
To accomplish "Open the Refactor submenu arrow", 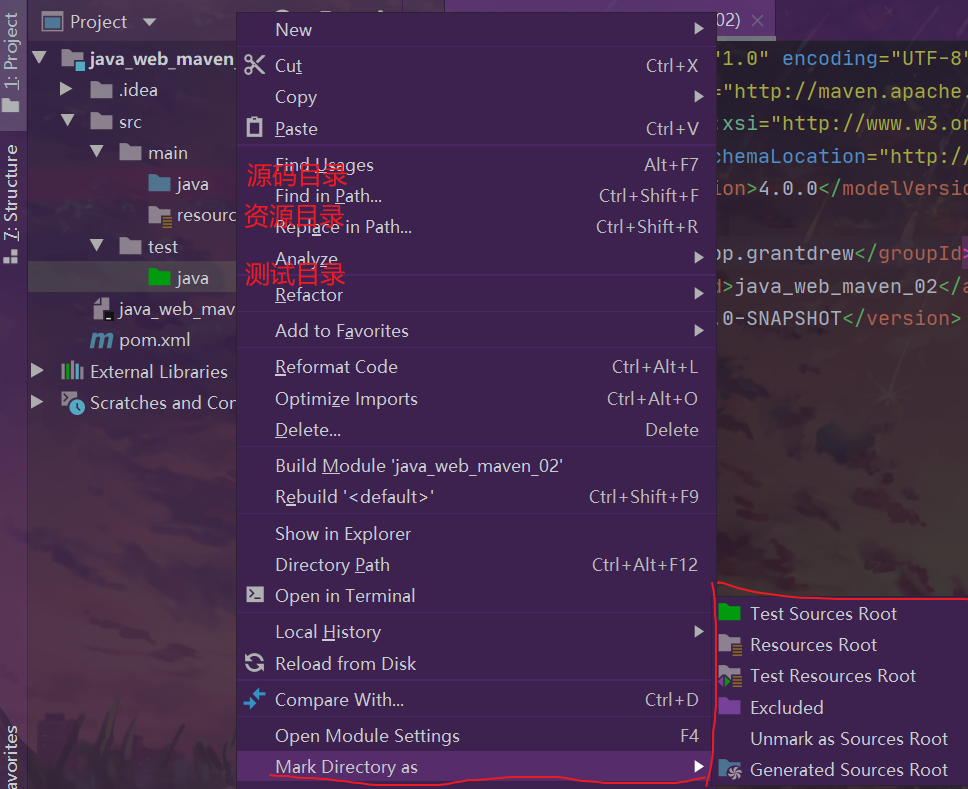I will coord(699,293).
